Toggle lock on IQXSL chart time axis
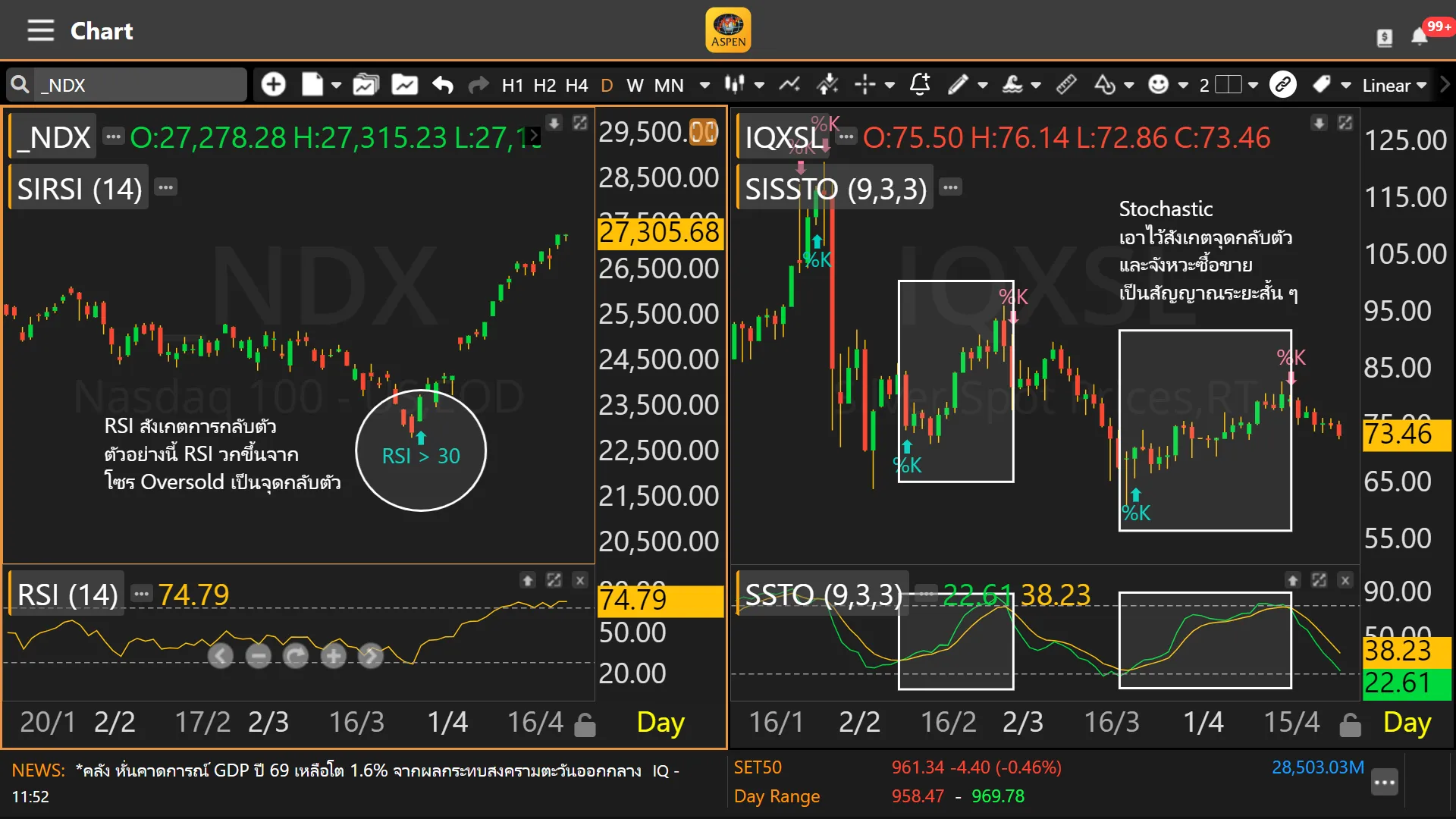1456x819 pixels. pos(1350,725)
